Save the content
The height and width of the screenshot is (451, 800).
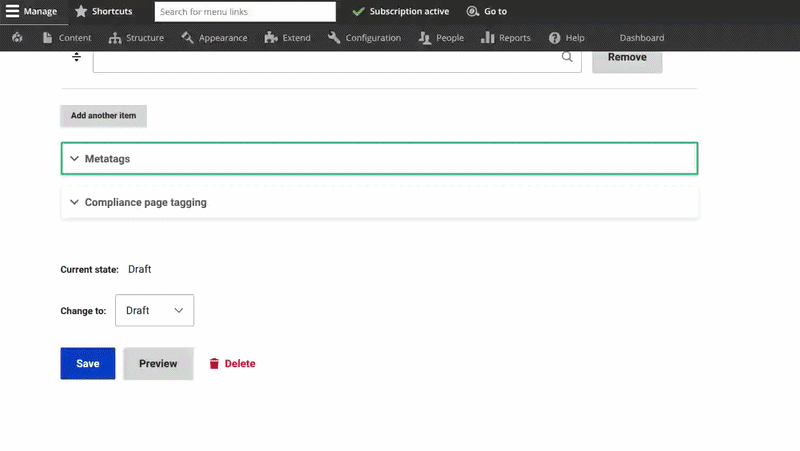click(x=88, y=364)
